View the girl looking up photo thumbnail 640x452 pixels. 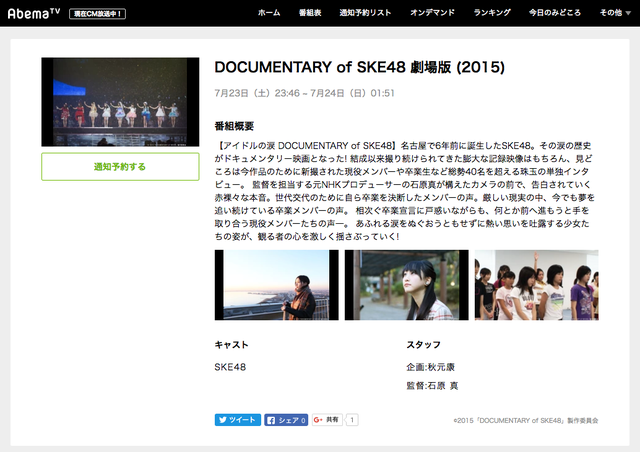pos(407,285)
